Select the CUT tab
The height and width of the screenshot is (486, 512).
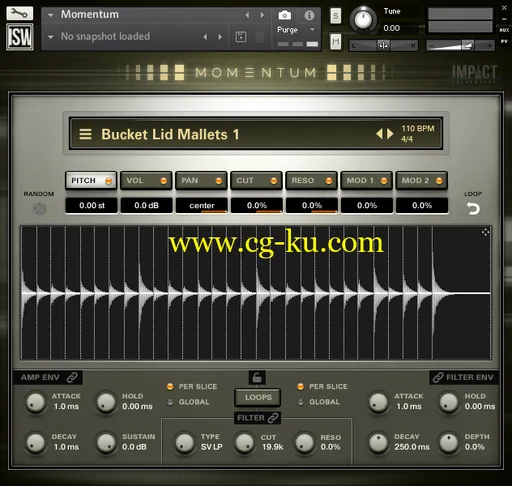[x=256, y=180]
